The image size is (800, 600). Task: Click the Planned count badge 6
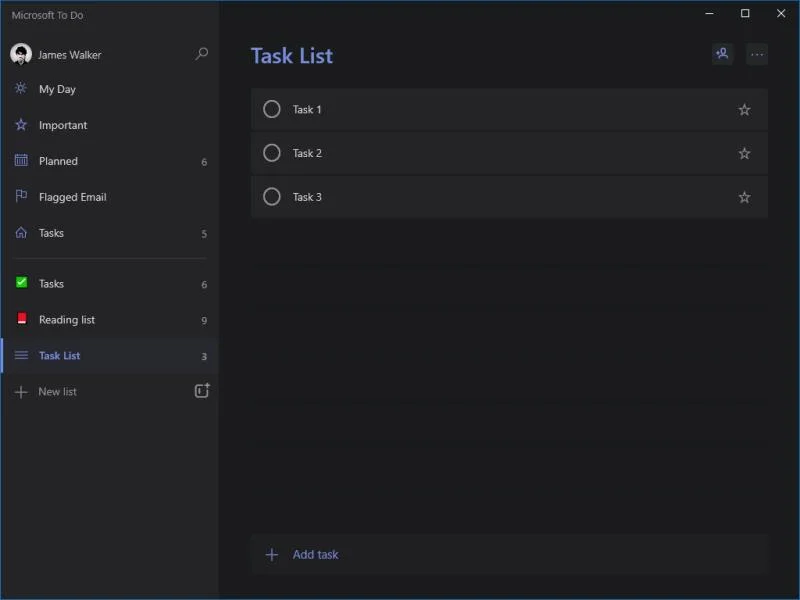204,162
